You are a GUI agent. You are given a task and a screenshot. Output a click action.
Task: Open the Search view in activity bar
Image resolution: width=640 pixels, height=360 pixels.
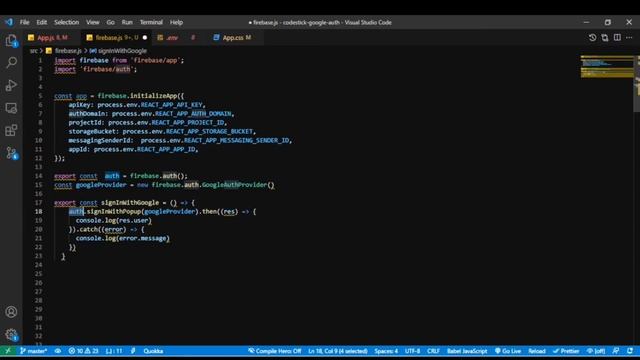[11, 62]
